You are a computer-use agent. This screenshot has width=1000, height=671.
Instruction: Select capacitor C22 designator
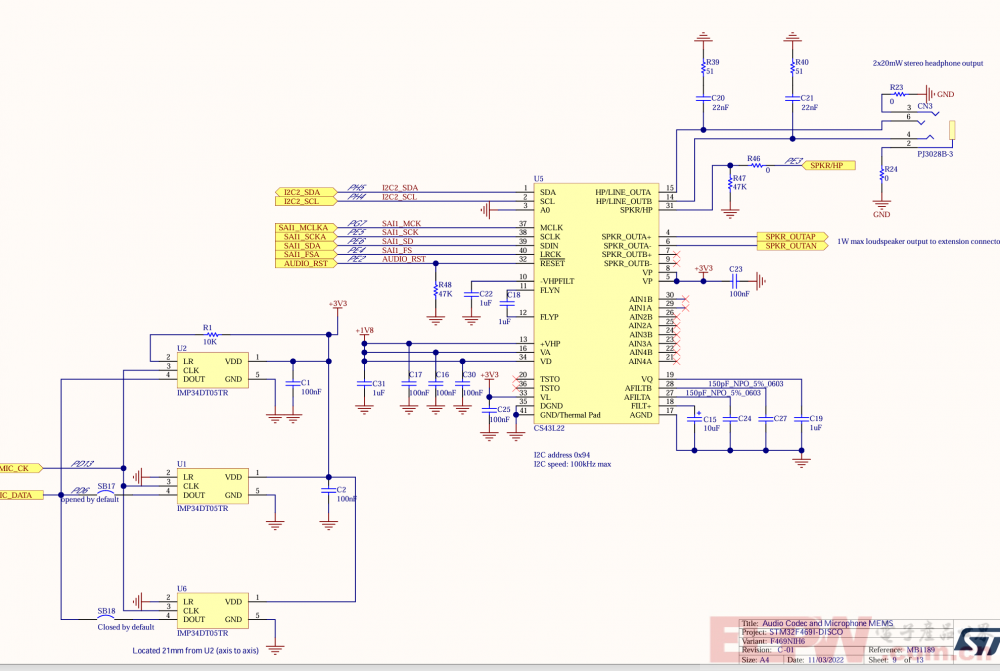coord(486,294)
